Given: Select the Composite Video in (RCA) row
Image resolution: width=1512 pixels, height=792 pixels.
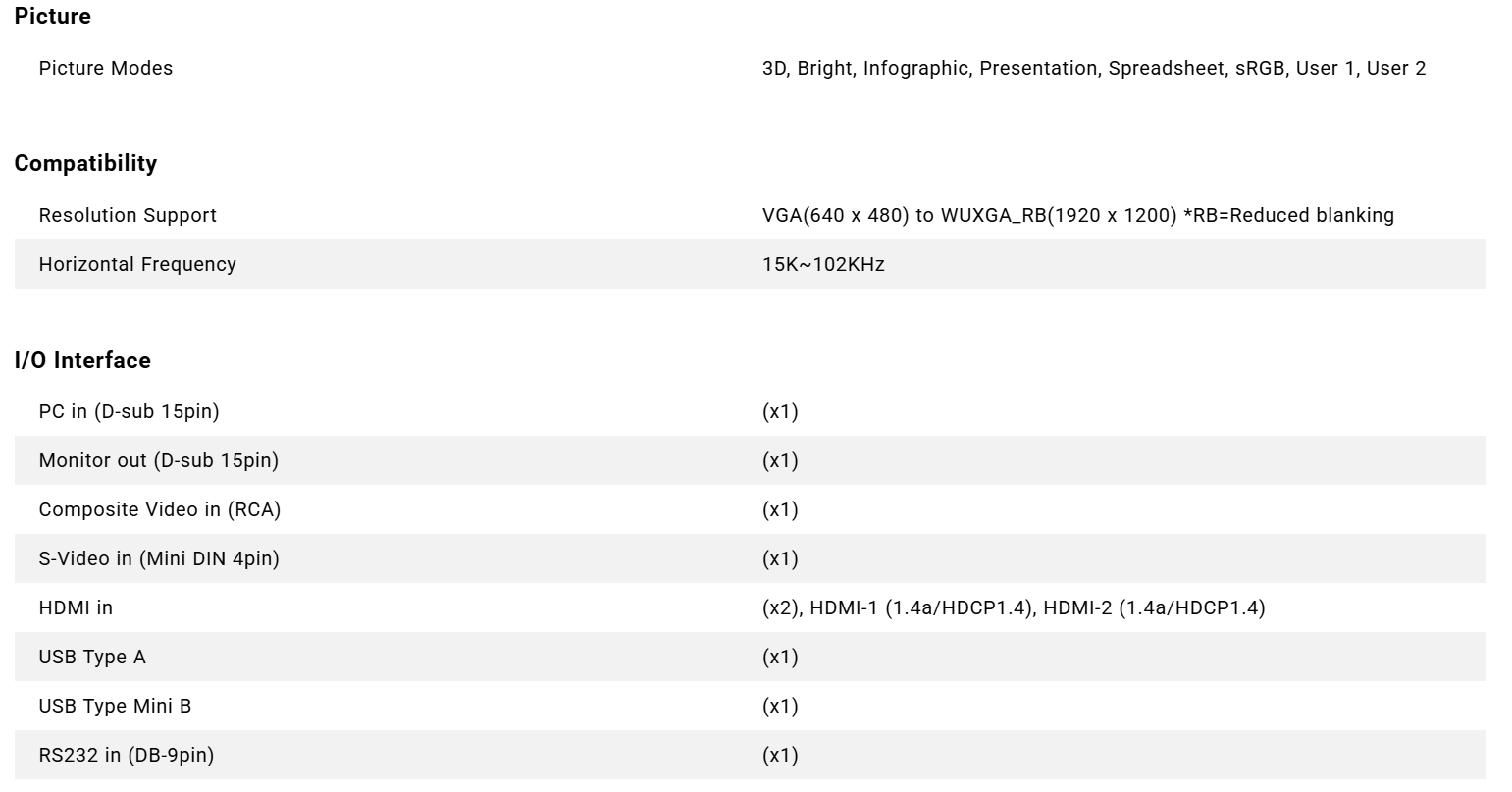Looking at the screenshot, I should (x=750, y=509).
